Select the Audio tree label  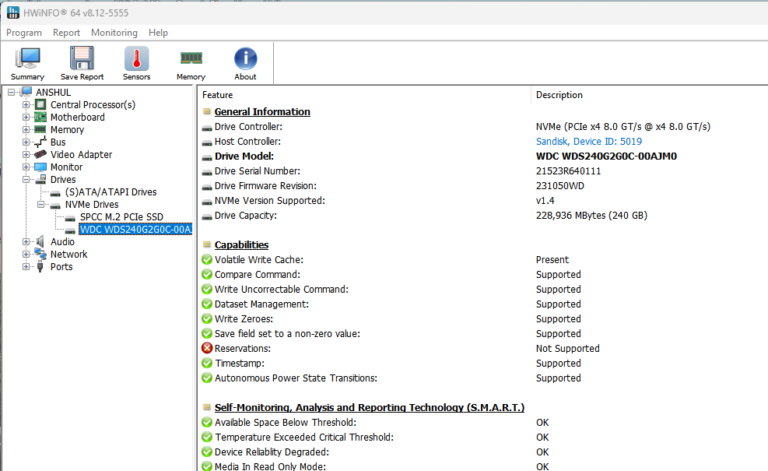[62, 241]
